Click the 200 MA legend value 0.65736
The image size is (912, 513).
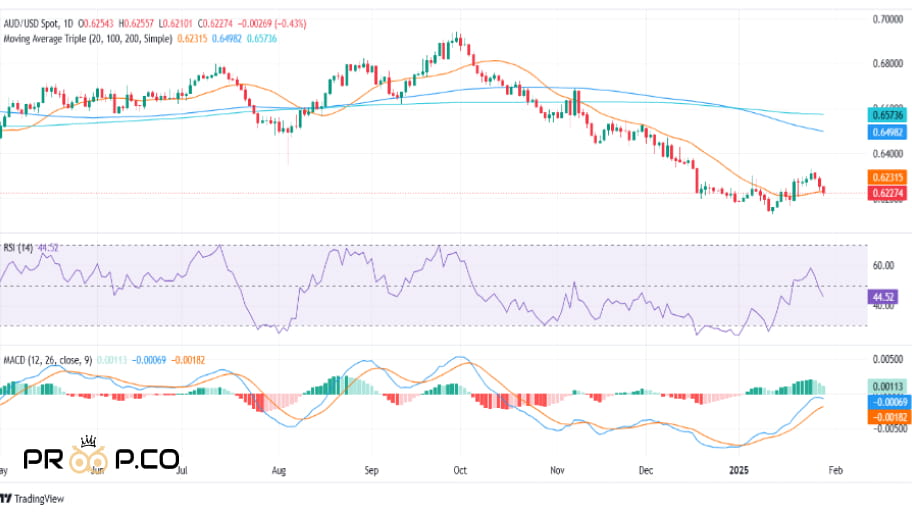(x=262, y=39)
